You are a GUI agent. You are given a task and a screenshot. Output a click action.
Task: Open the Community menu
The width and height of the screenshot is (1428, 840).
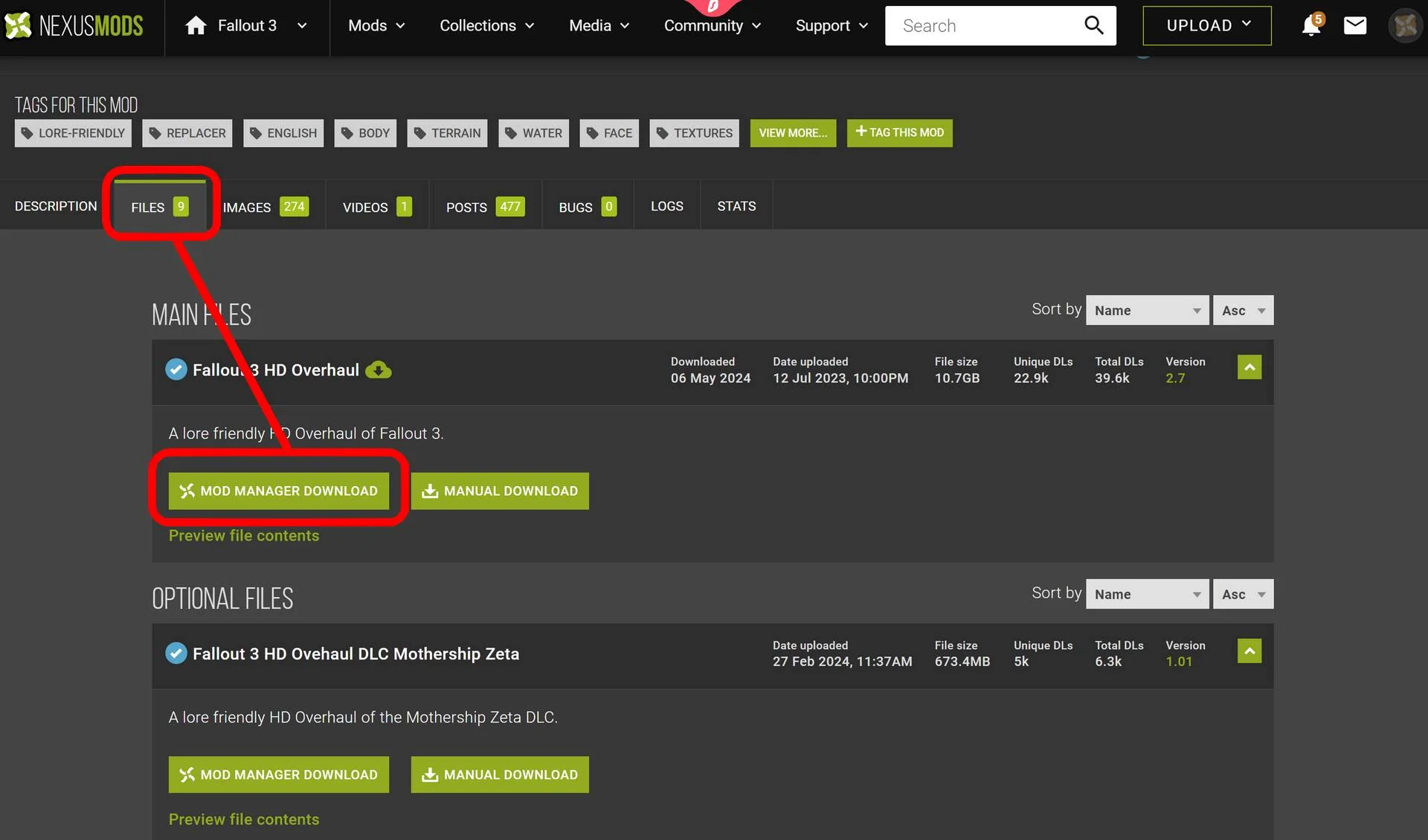coord(712,26)
